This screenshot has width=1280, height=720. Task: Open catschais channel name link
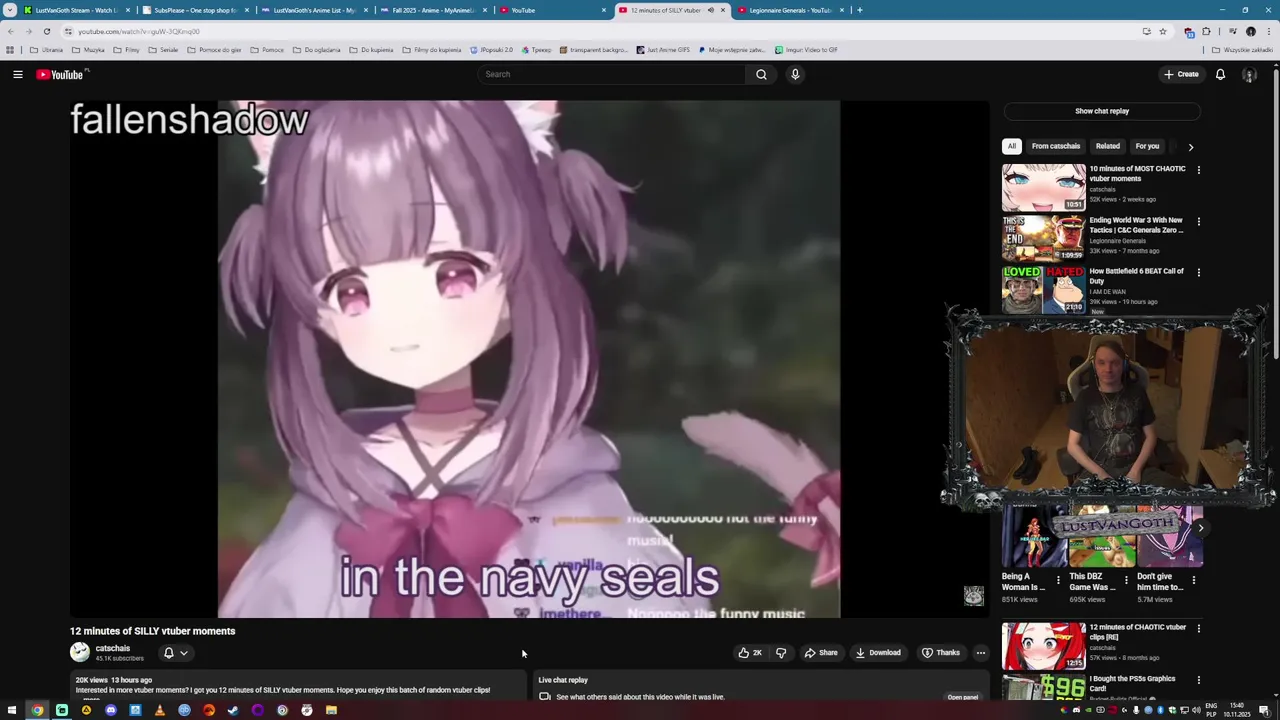coord(113,648)
